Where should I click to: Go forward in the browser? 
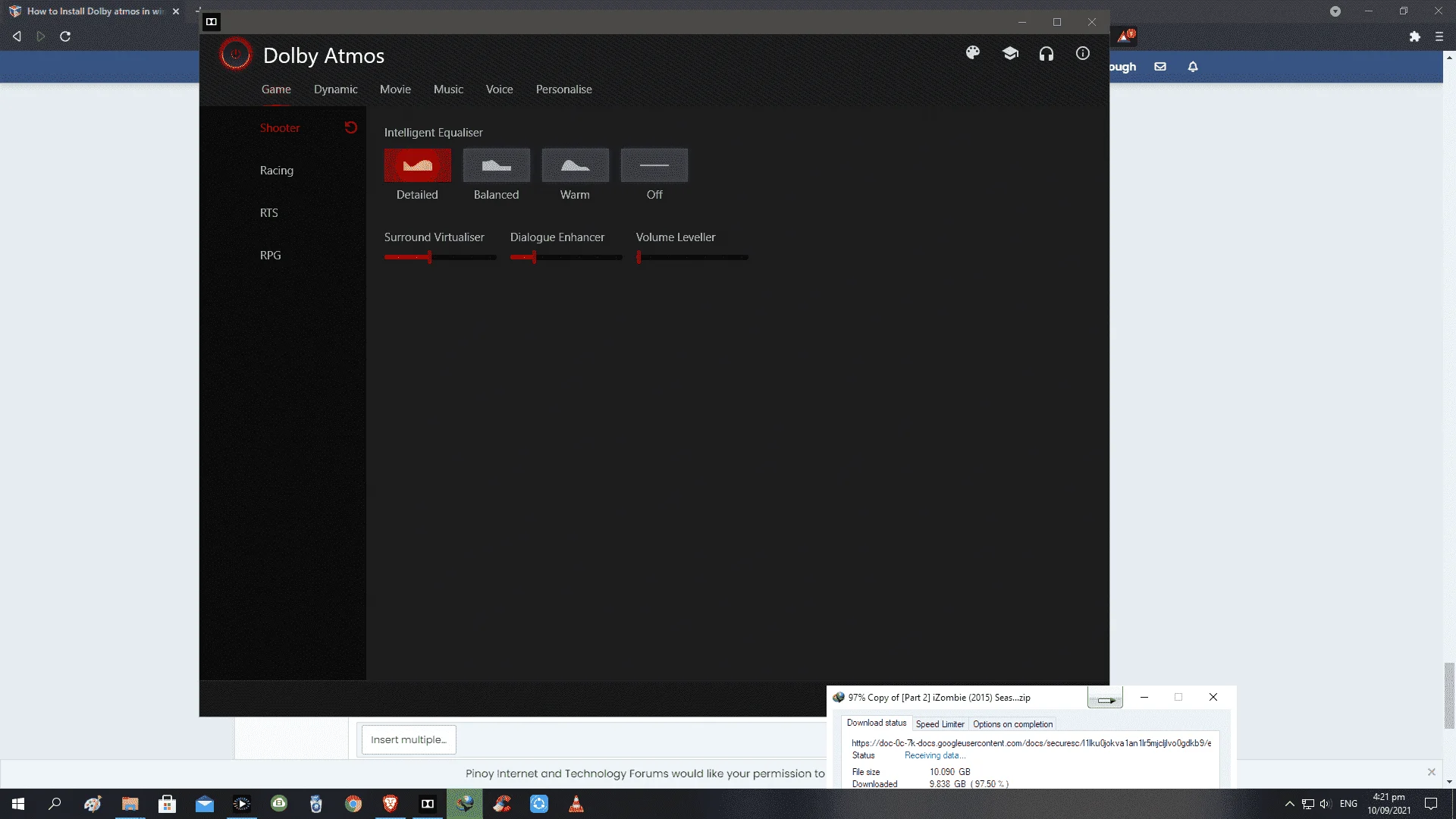click(41, 36)
